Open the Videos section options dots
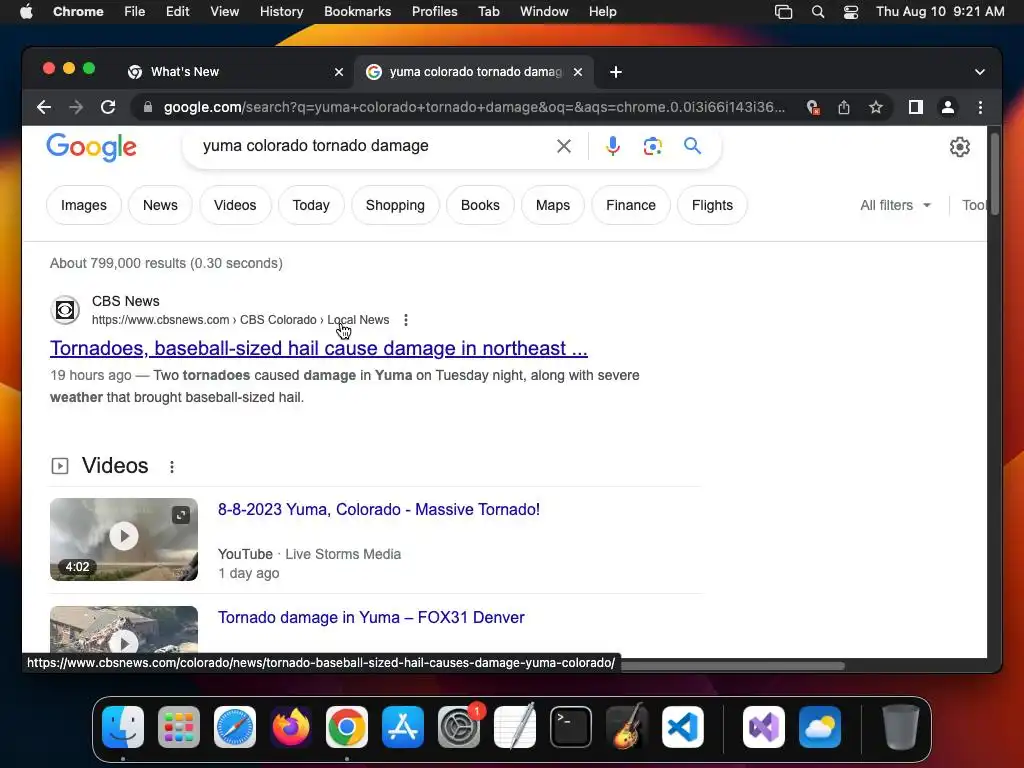The height and width of the screenshot is (768, 1024). [x=172, y=467]
